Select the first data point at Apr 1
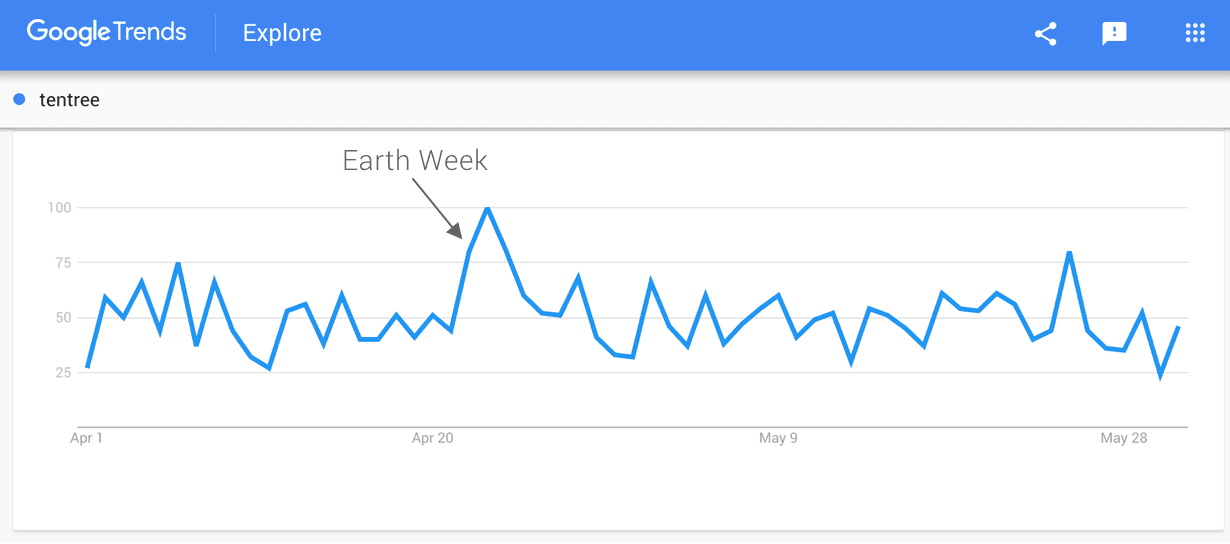 [x=87, y=367]
